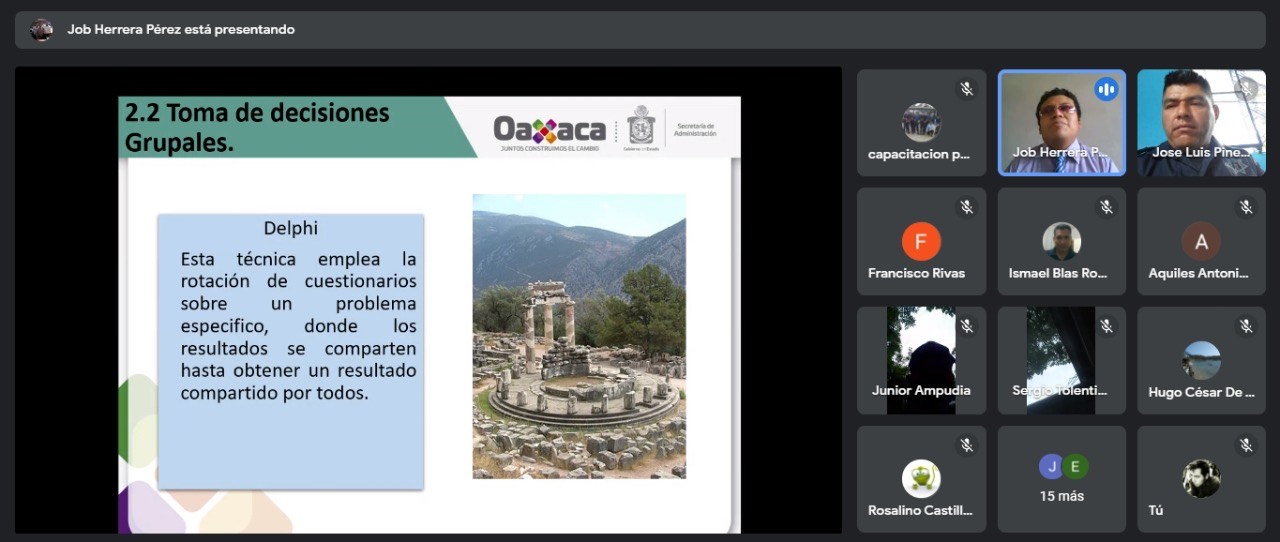Click the blue Delphi text box on the slide
Screen dimensions: 1280x542
[x=290, y=350]
